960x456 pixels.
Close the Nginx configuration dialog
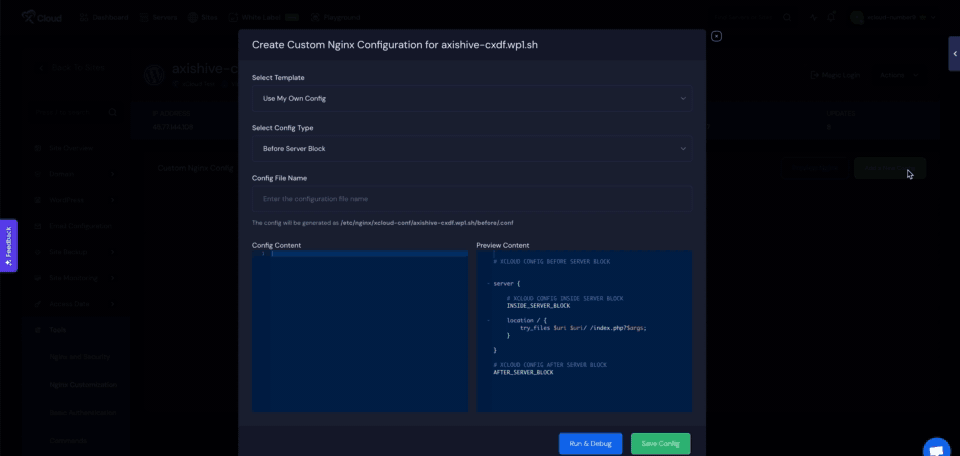pyautogui.click(x=716, y=36)
